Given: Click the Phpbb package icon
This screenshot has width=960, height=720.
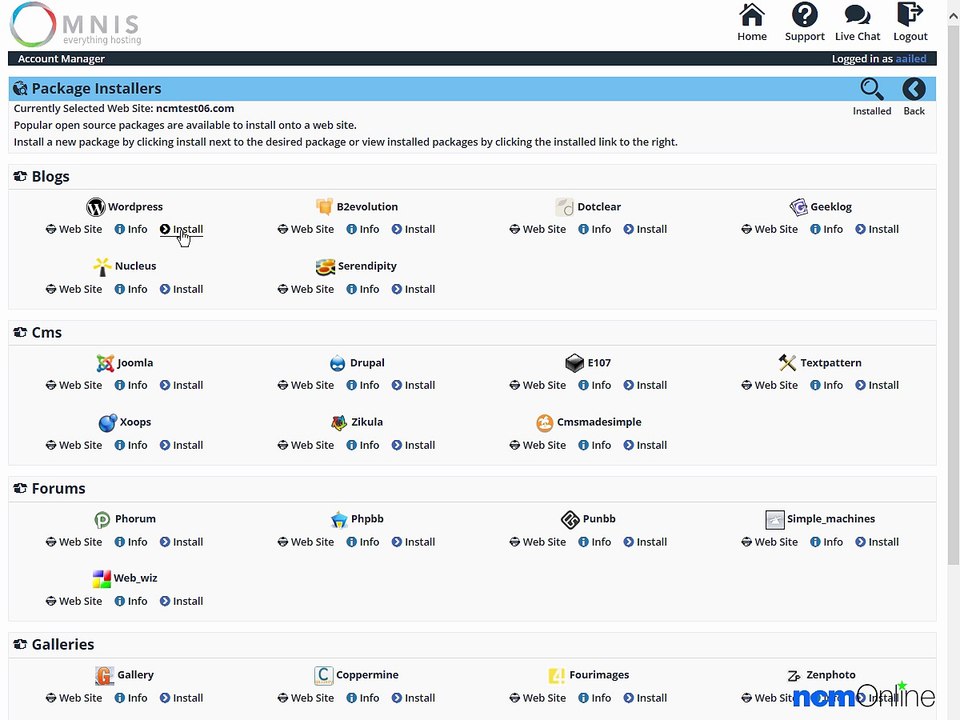Looking at the screenshot, I should [x=339, y=519].
